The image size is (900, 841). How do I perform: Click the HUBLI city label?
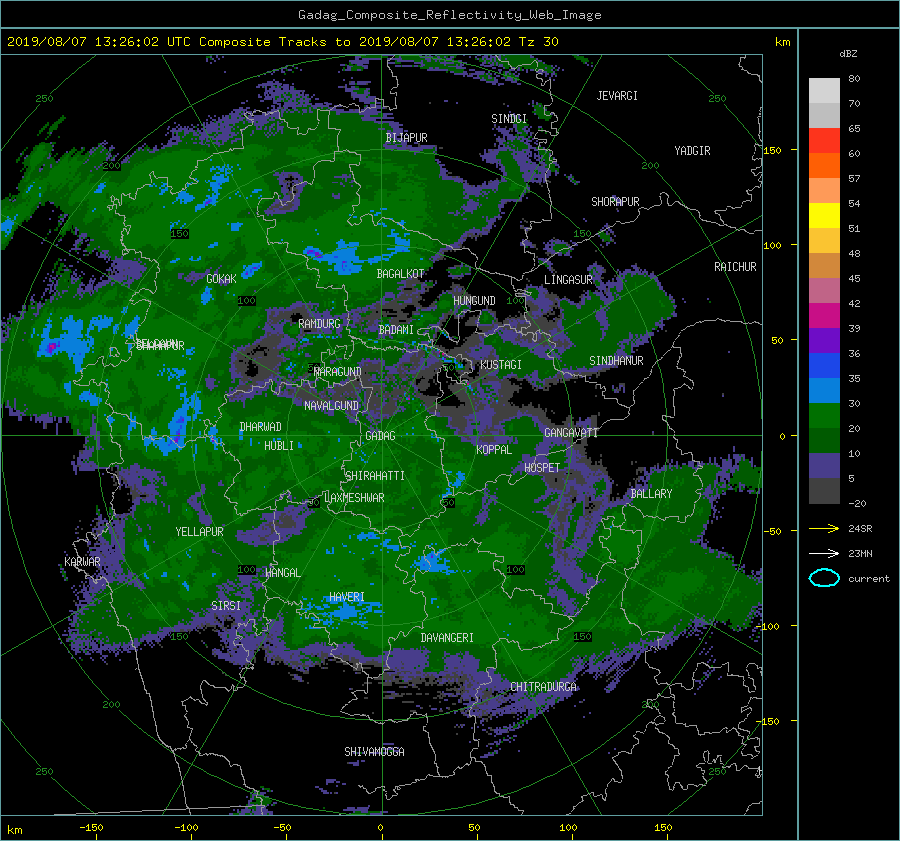pos(279,445)
